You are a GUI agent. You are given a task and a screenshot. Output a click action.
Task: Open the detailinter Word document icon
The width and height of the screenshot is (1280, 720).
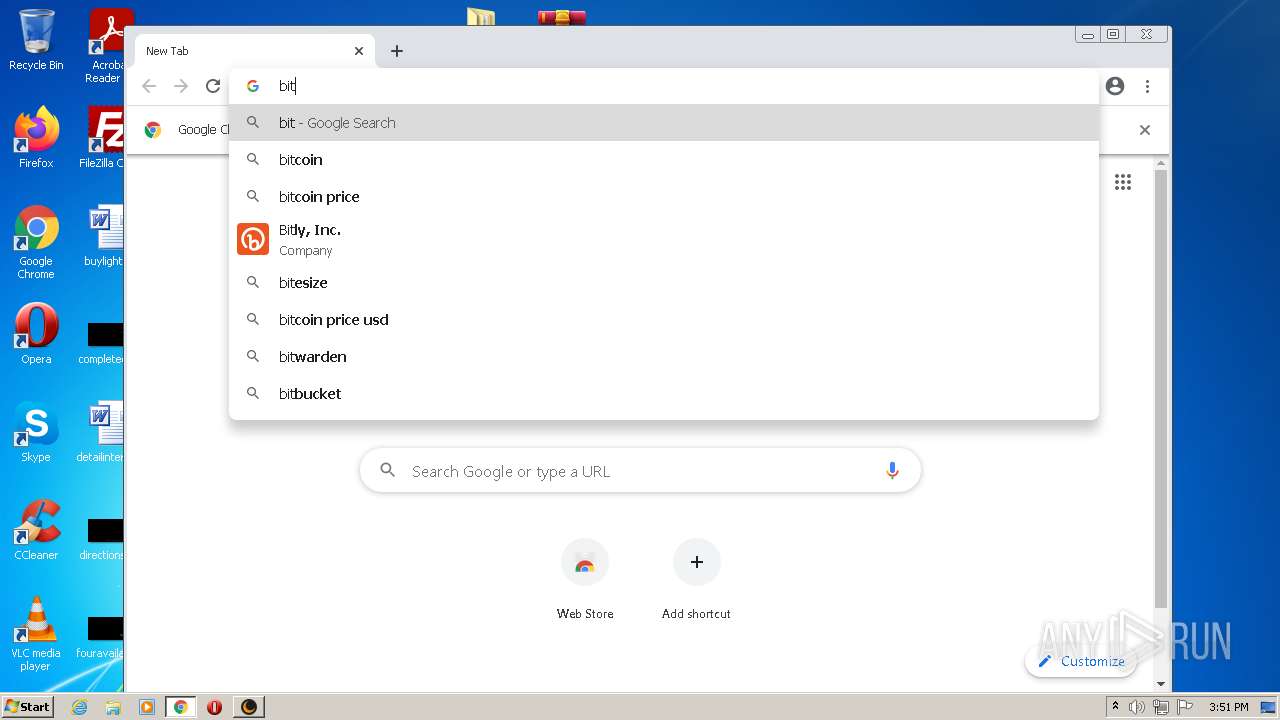102,431
